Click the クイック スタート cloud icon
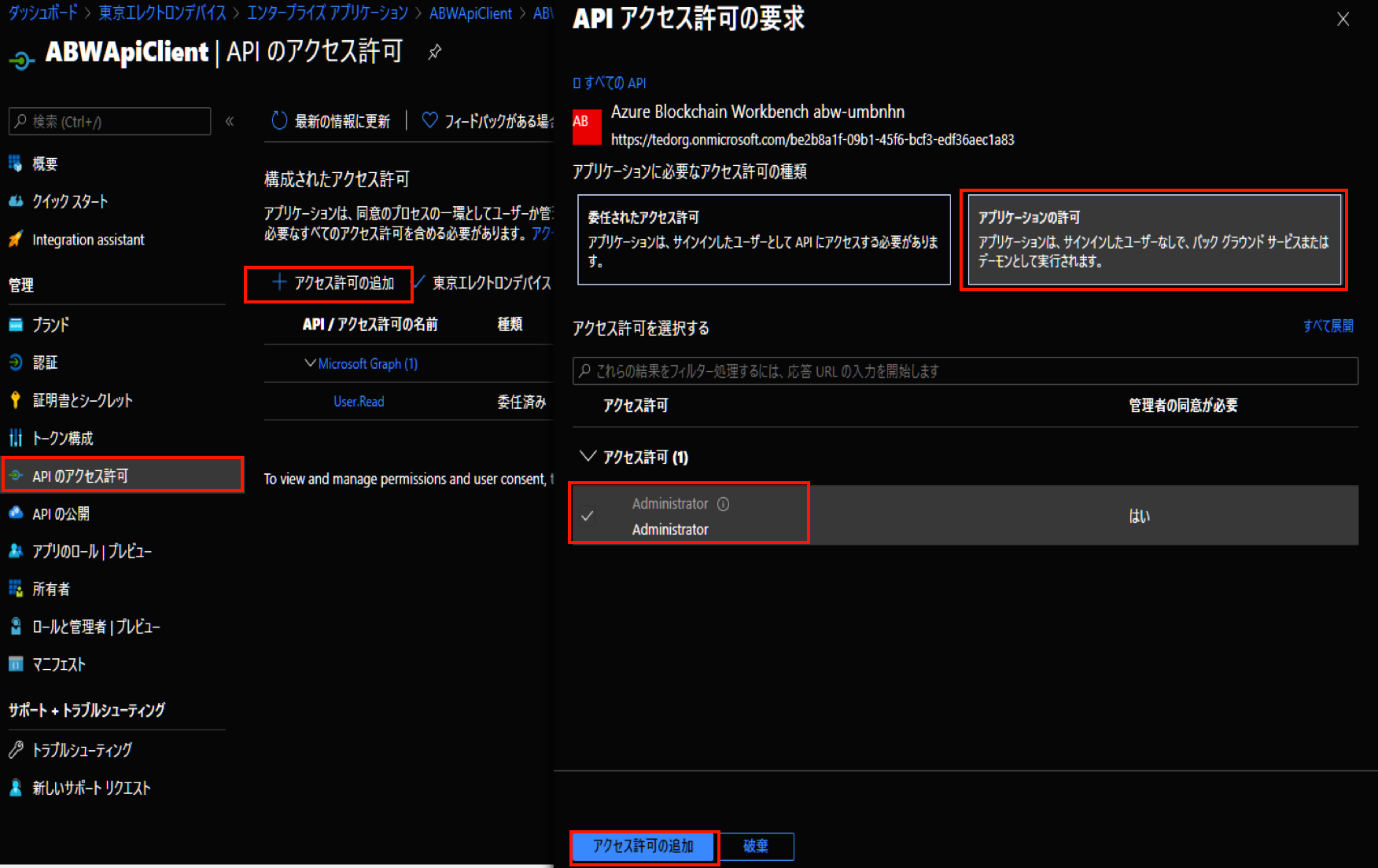The image size is (1378, 868). coord(16,201)
